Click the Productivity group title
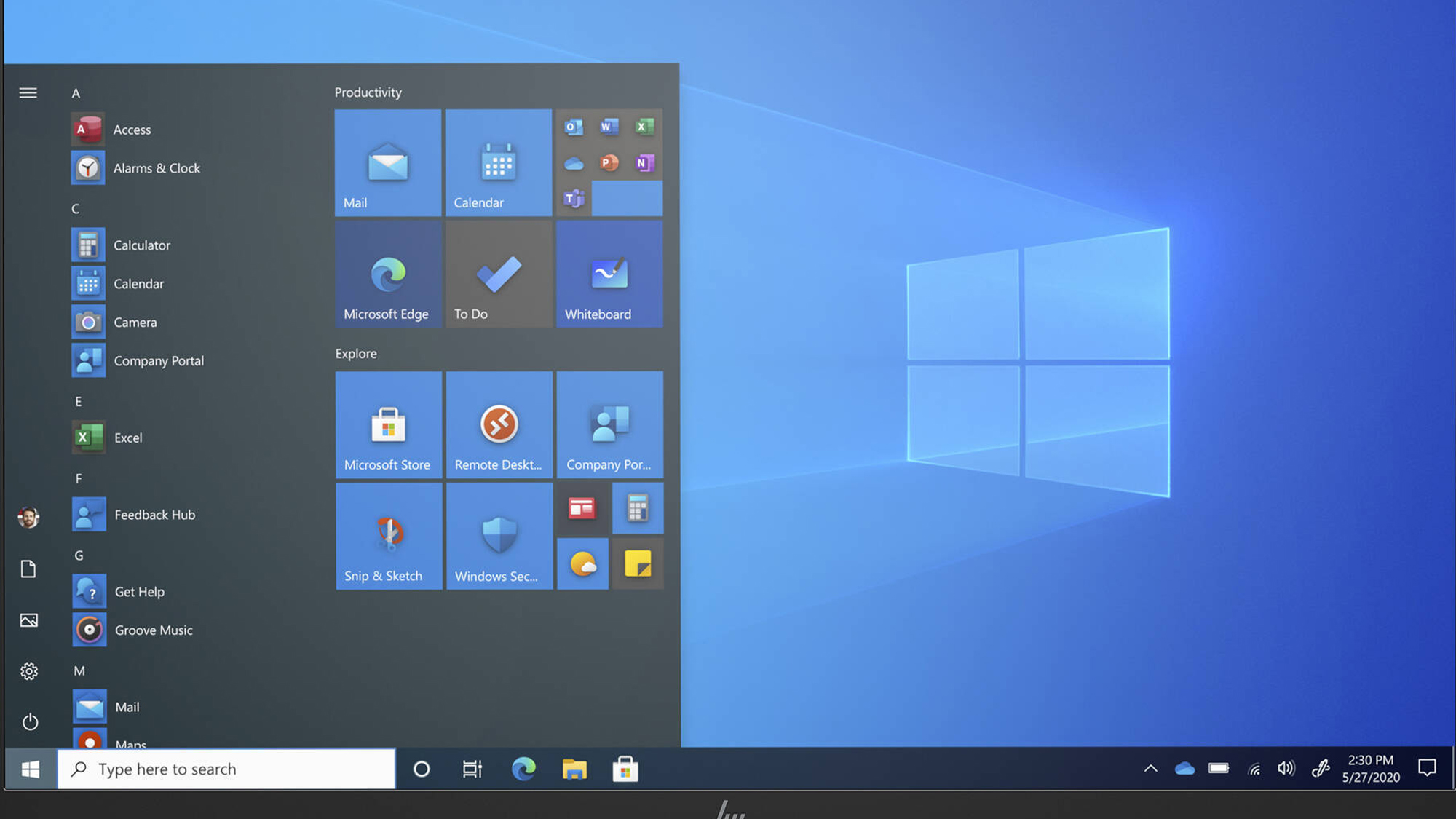 coord(368,92)
